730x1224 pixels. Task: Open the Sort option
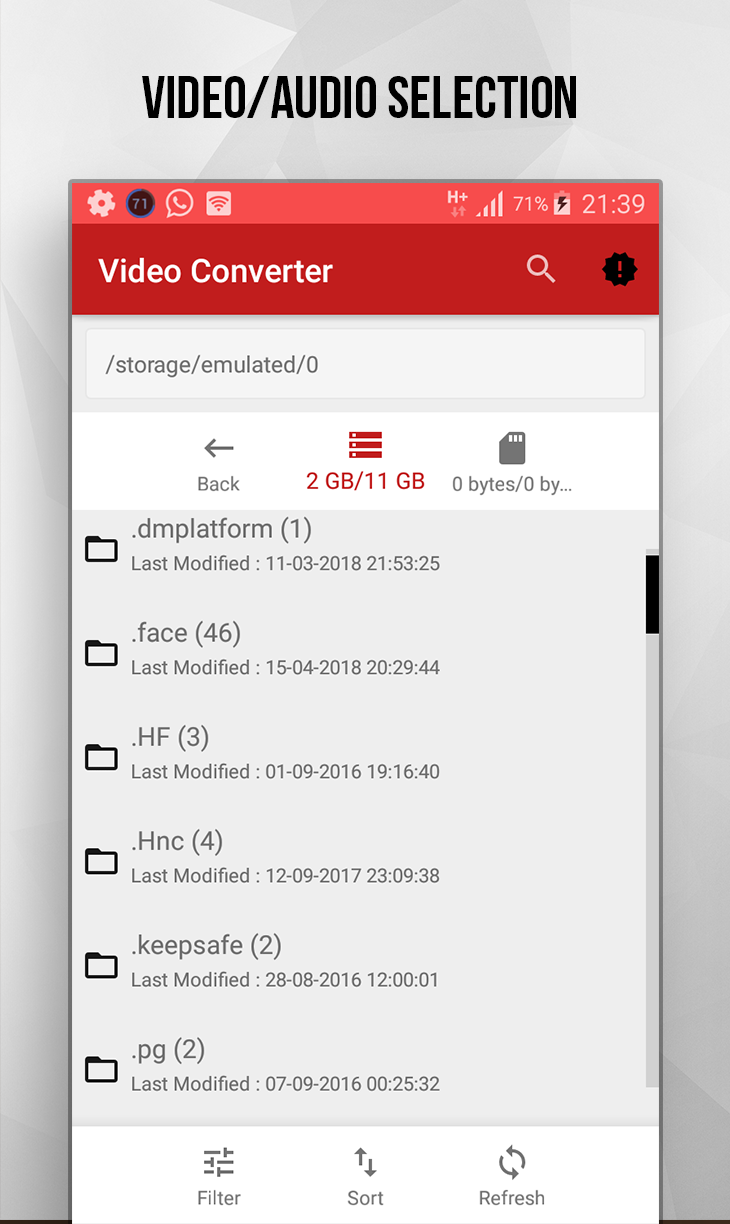(x=365, y=1162)
